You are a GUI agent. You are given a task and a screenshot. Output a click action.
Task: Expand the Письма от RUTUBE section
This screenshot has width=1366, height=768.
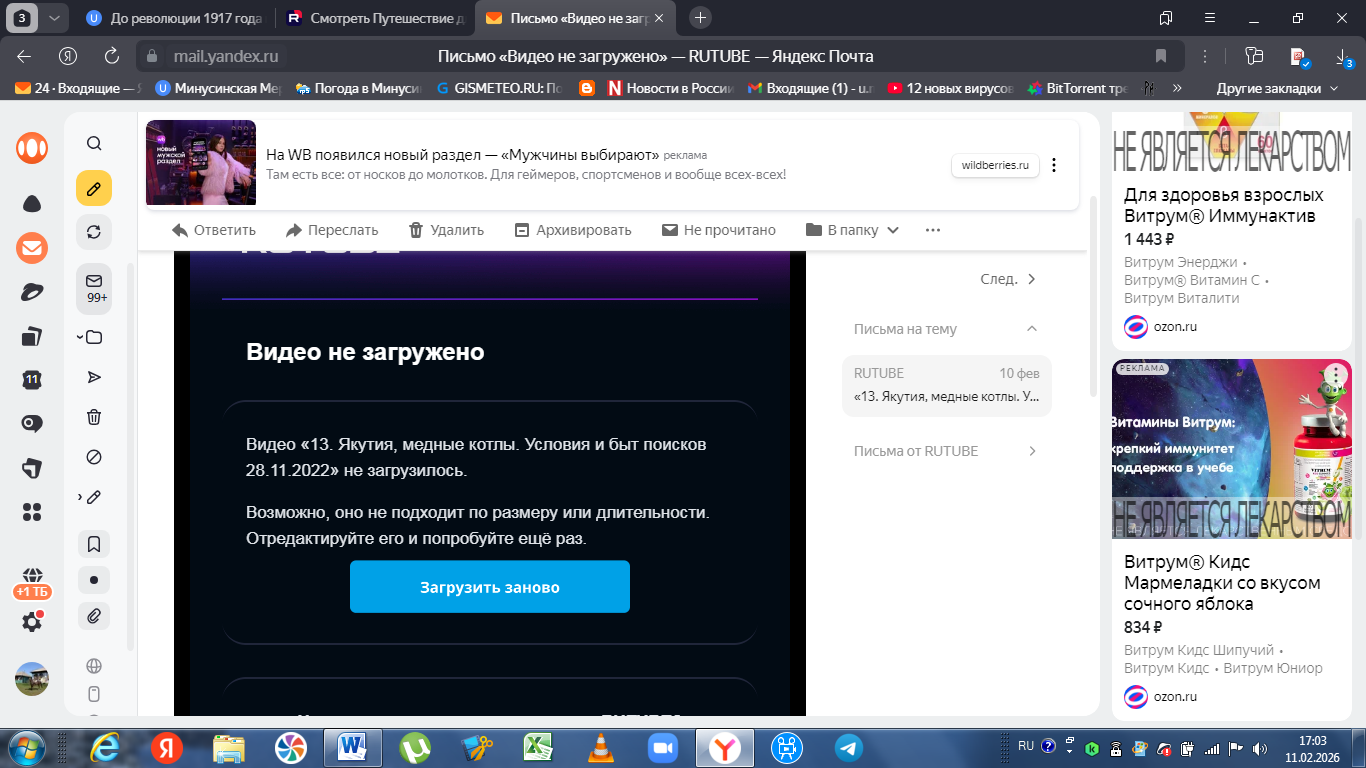point(1032,451)
